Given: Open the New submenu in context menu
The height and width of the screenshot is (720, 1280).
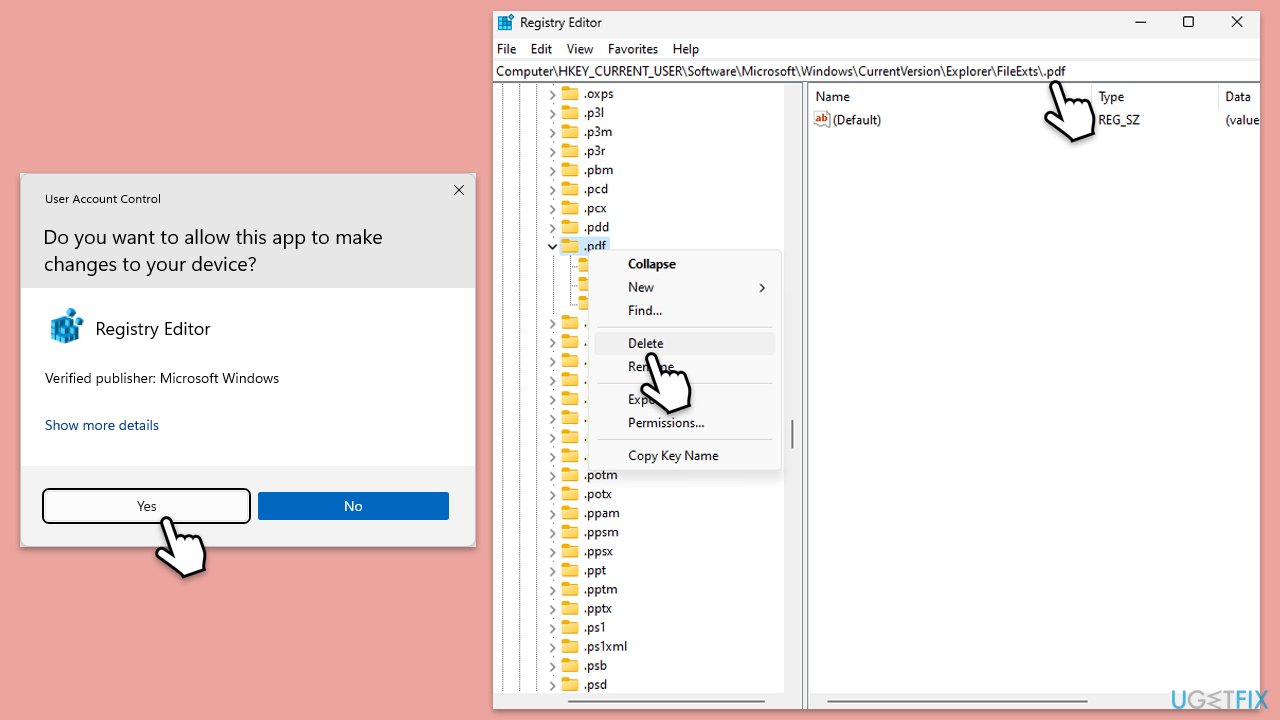Looking at the screenshot, I should (x=684, y=287).
